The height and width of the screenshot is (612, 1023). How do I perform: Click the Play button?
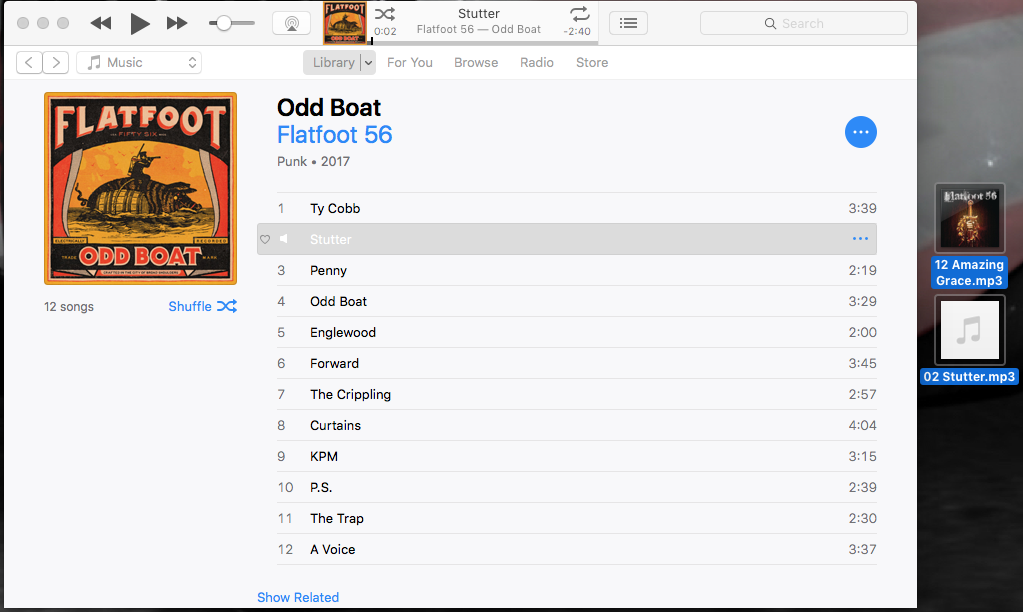click(x=139, y=23)
